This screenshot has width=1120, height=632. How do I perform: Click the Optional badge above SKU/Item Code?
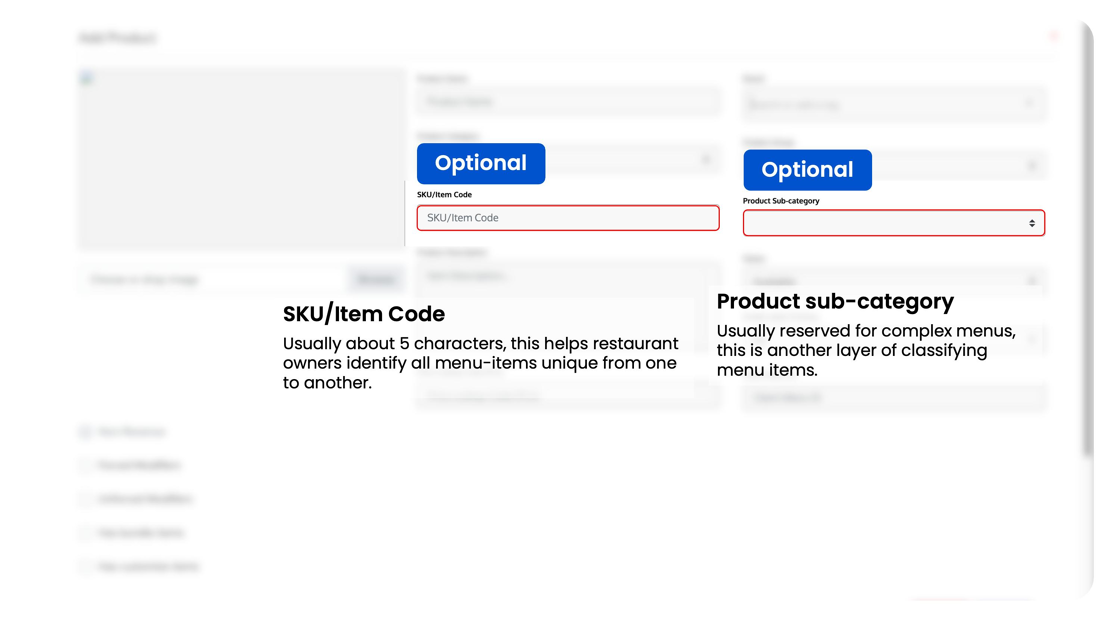tap(481, 164)
